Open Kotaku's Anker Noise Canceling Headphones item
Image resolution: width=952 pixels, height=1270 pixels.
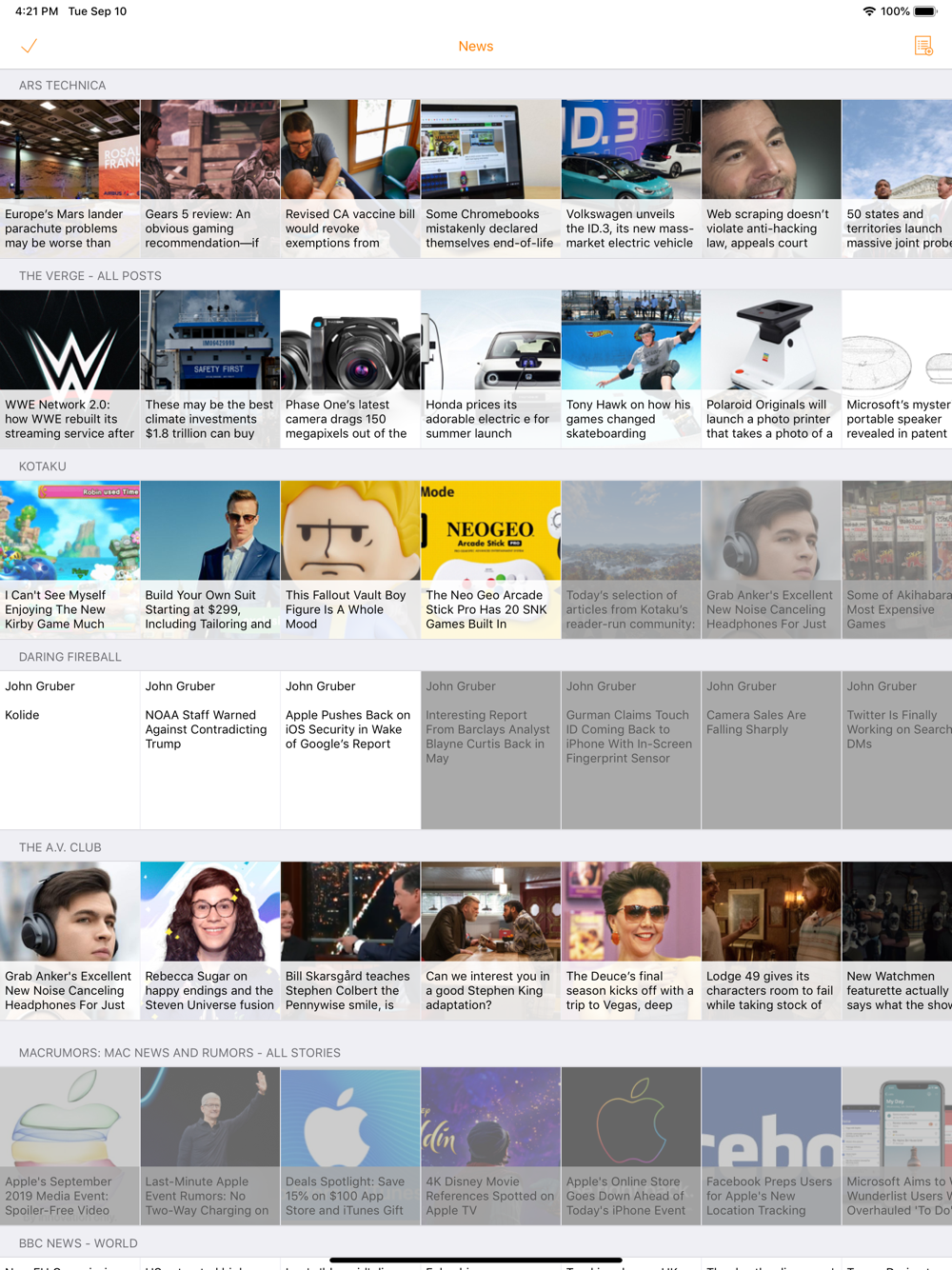coord(772,560)
